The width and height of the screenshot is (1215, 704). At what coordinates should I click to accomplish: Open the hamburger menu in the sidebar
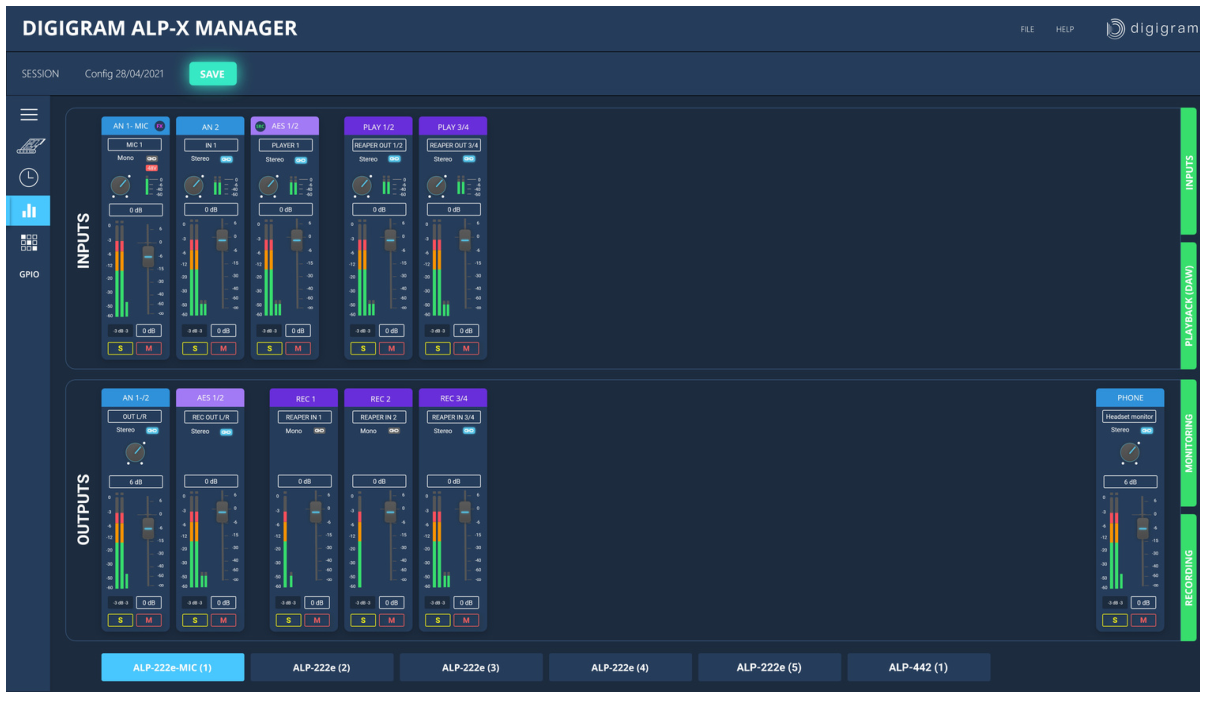(x=29, y=115)
